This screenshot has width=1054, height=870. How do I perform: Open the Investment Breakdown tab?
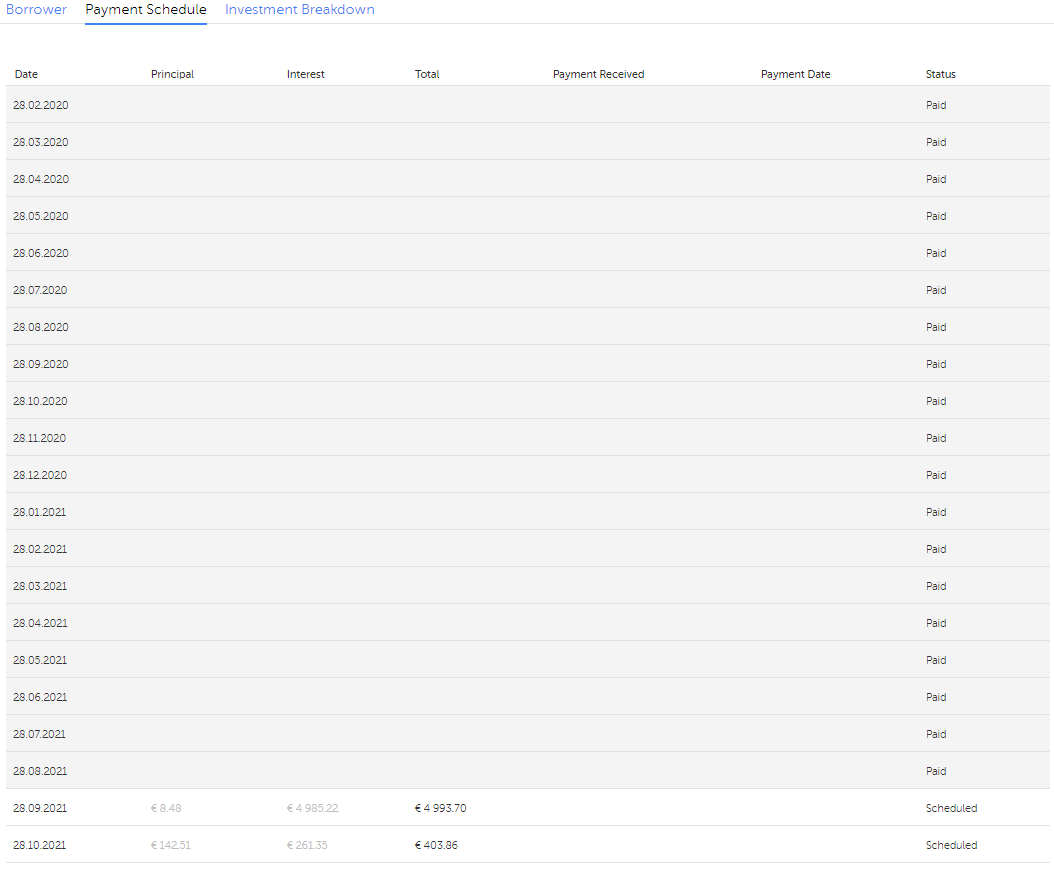(x=299, y=10)
